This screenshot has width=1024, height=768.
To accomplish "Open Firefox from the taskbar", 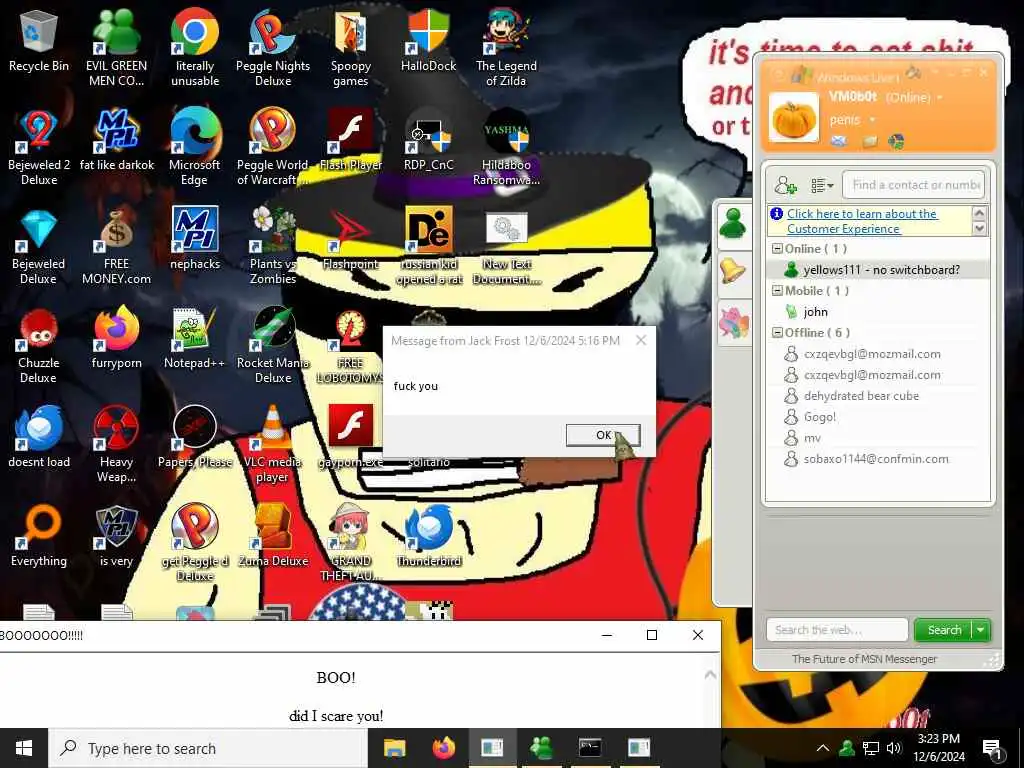I will point(444,748).
